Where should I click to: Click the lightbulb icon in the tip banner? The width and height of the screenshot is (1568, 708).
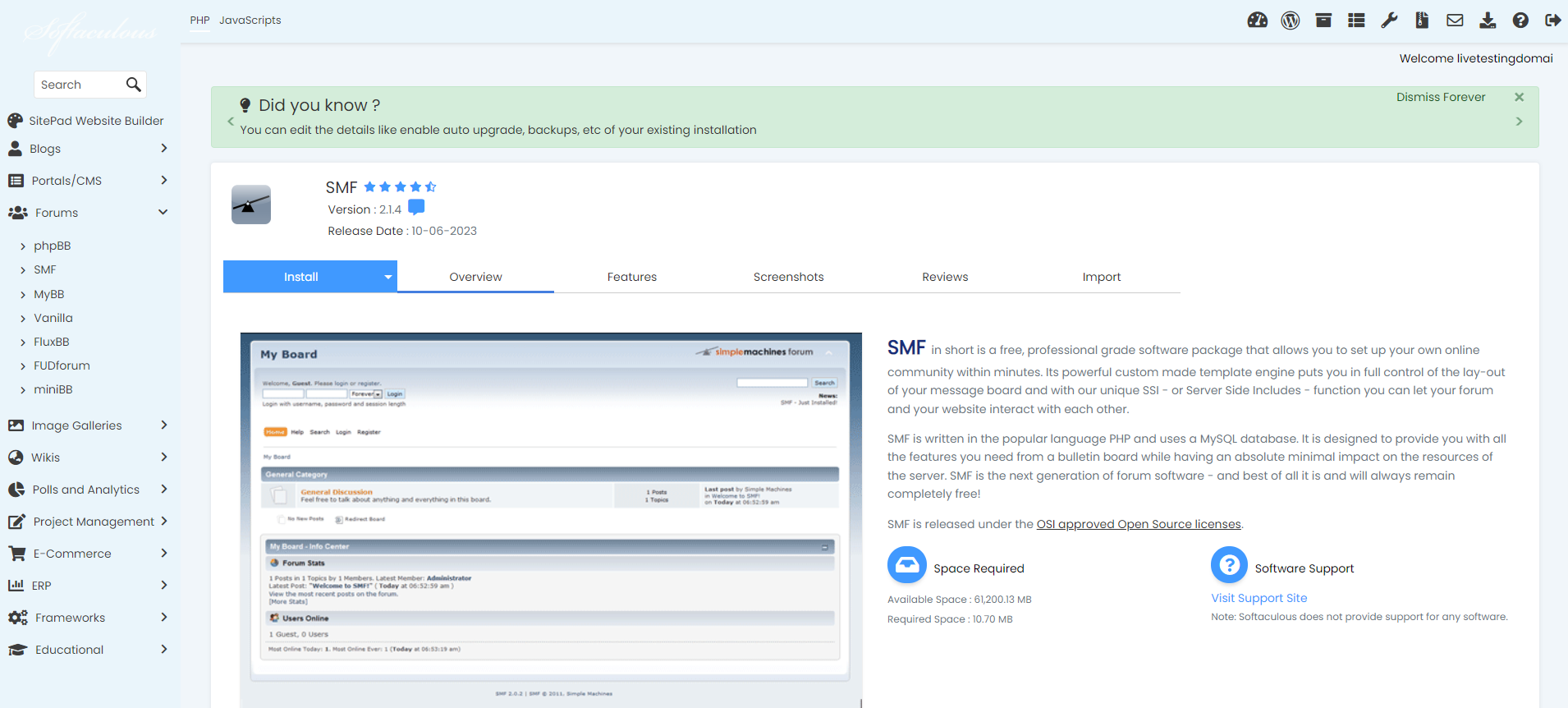245,105
